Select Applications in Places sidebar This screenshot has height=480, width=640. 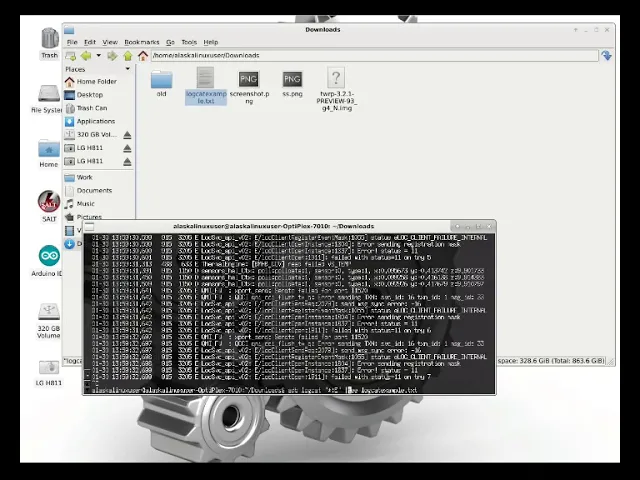pos(98,121)
